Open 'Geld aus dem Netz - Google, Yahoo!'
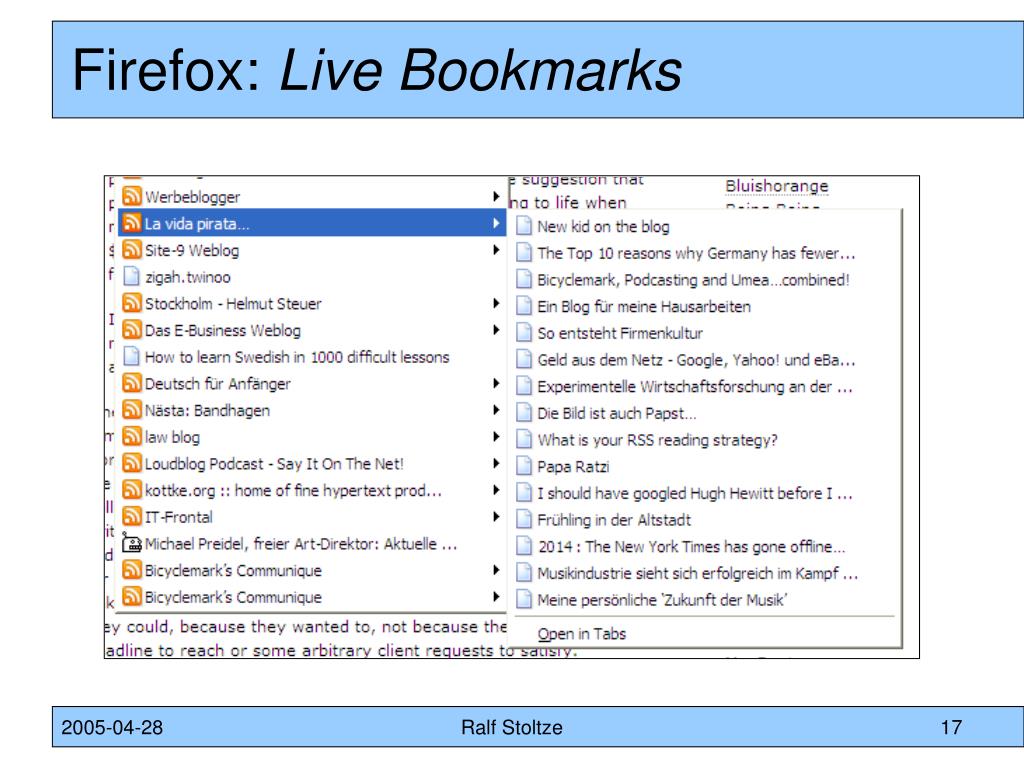 pyautogui.click(x=696, y=359)
